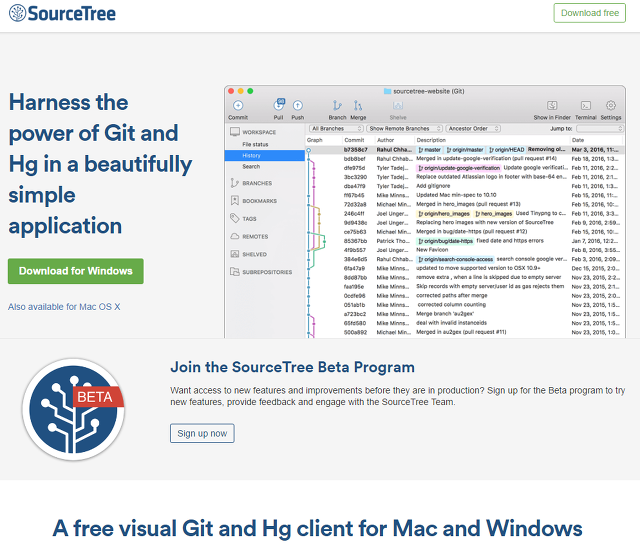Click the Tags icon in sidebar
Image resolution: width=640 pixels, height=551 pixels.
pos(234,218)
